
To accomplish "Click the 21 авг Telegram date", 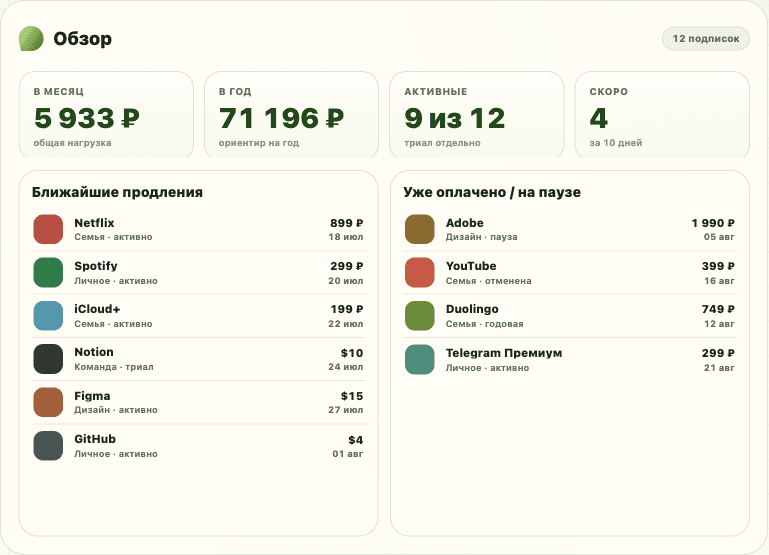I will pos(719,368).
